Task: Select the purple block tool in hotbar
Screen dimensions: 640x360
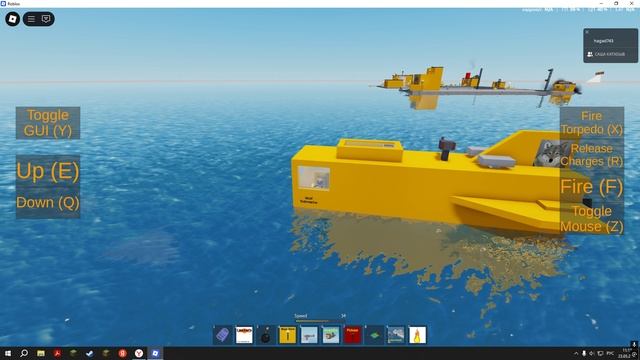Action: [222, 335]
